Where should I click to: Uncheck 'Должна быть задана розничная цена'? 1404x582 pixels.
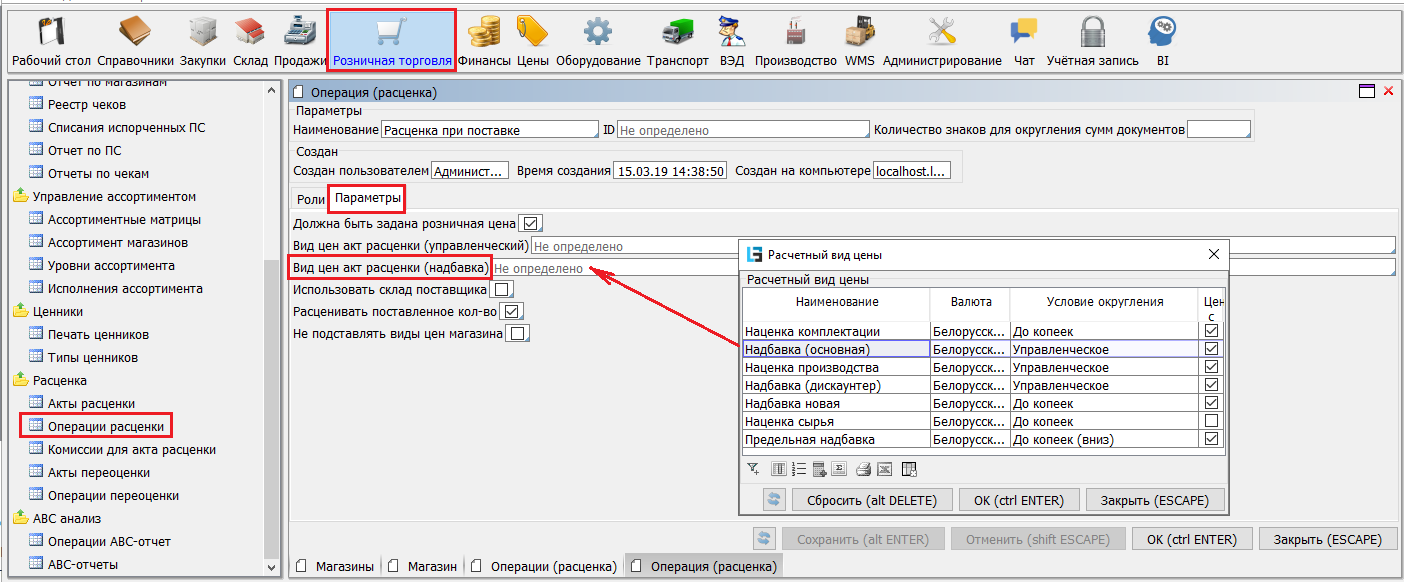click(531, 224)
